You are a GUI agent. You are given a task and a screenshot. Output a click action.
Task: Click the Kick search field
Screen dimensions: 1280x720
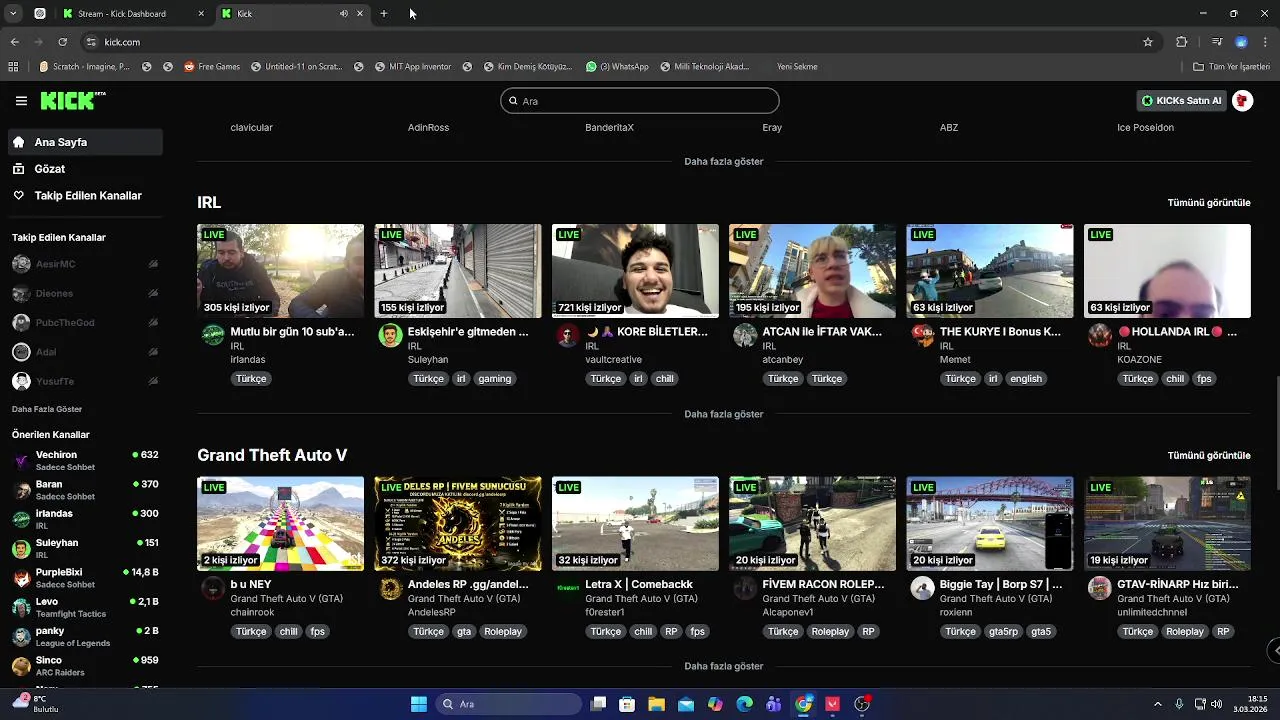point(640,101)
